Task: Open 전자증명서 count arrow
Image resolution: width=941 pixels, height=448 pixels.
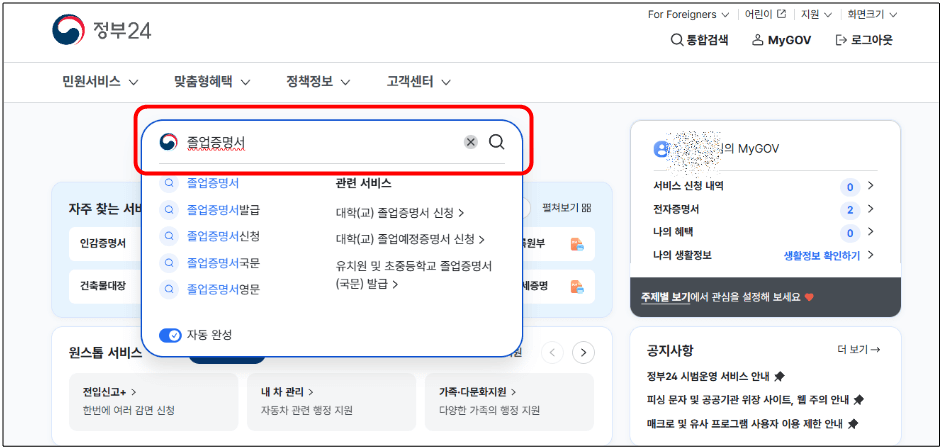Action: [871, 209]
